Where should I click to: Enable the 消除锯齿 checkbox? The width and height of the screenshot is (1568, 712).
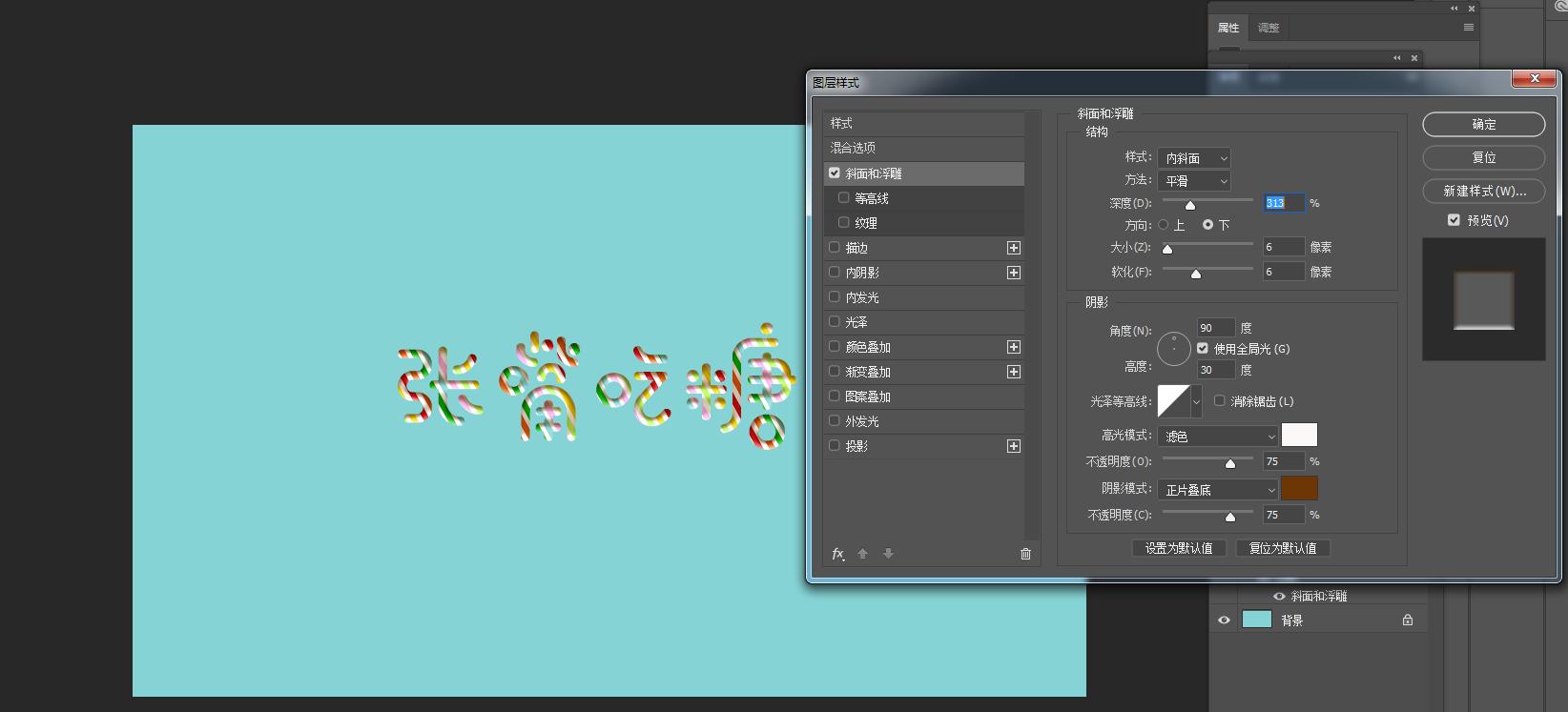click(x=1220, y=401)
